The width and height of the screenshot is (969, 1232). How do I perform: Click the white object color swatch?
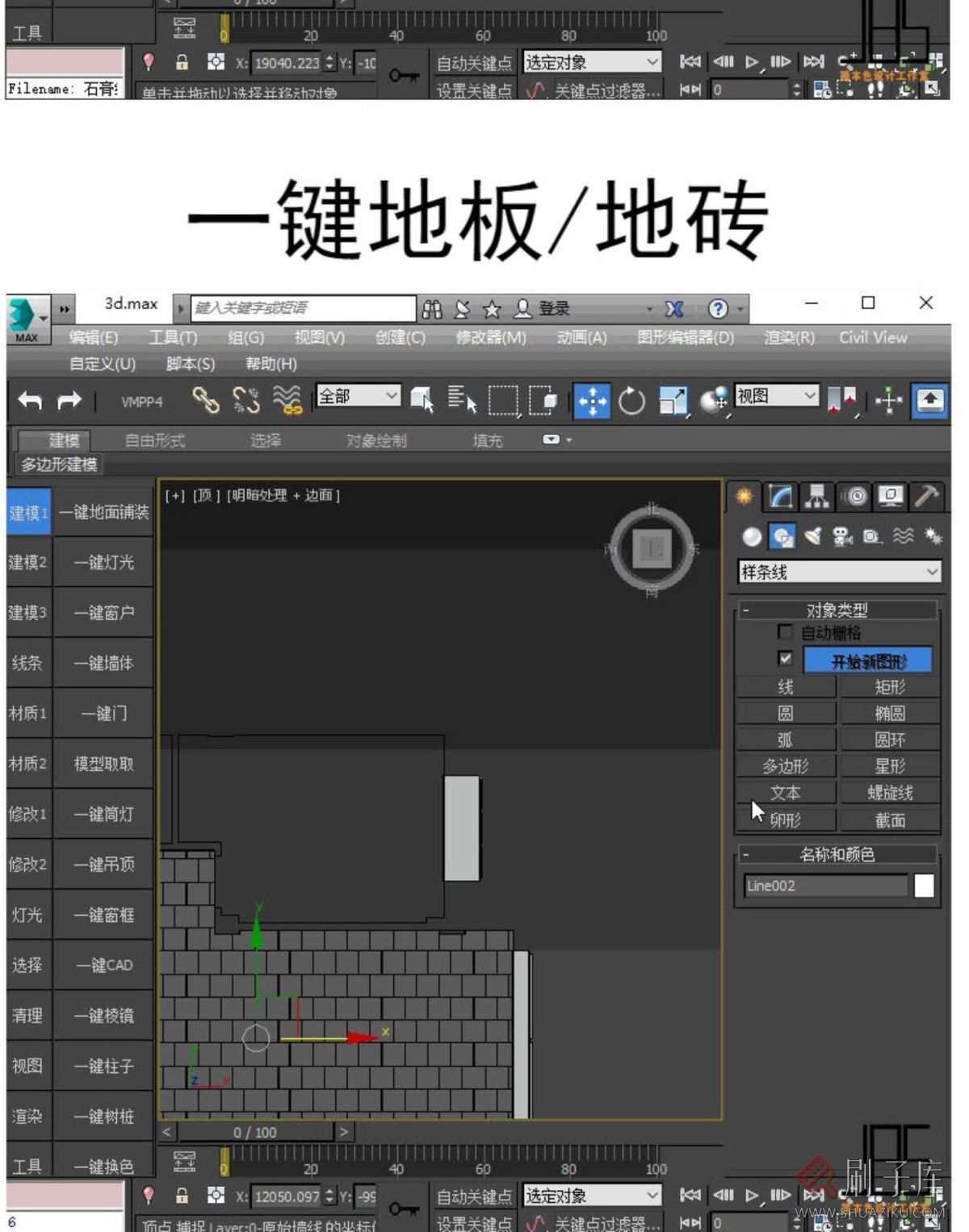(x=924, y=886)
